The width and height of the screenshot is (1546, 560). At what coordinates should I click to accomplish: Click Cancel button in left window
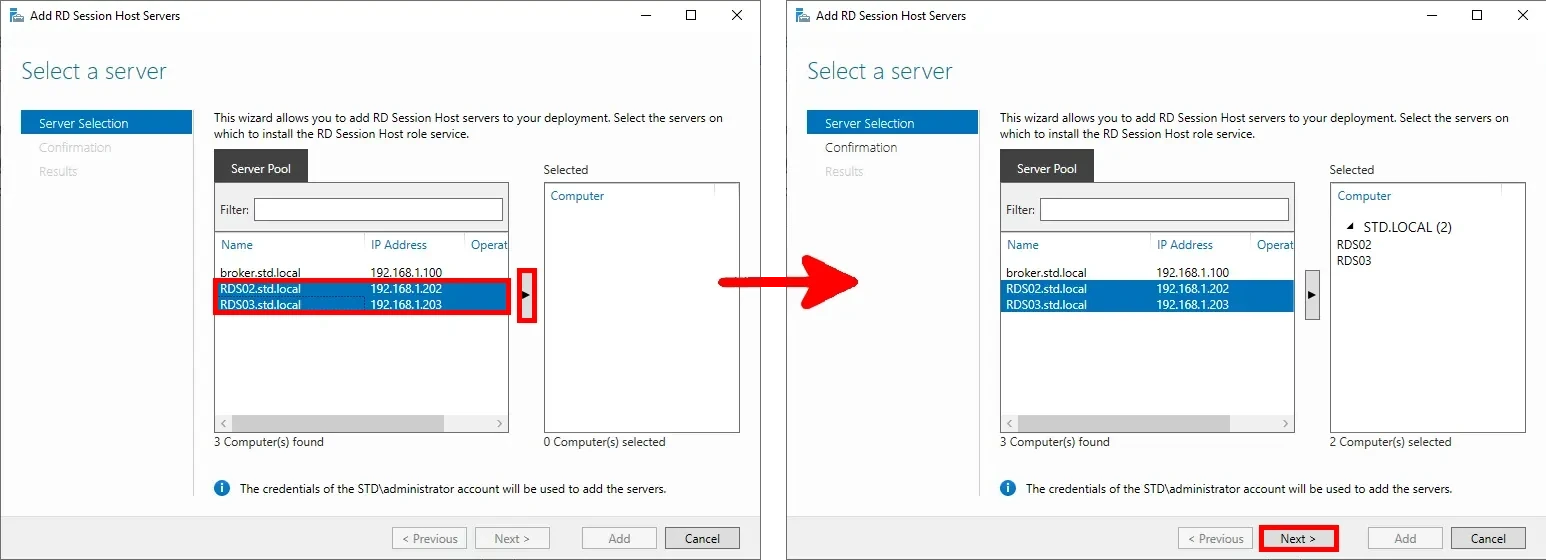(x=702, y=538)
